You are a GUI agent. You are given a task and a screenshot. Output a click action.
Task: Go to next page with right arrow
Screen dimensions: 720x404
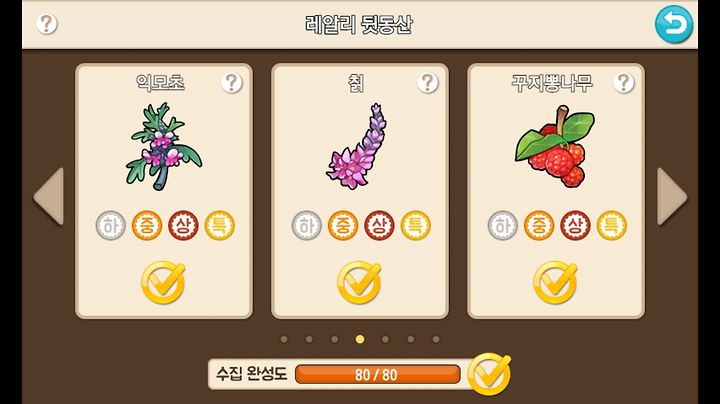pos(672,196)
